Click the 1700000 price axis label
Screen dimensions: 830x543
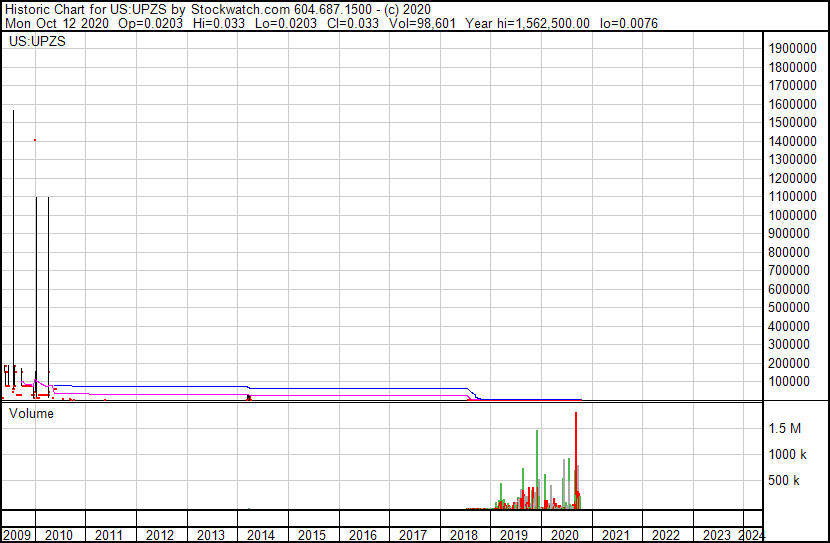click(x=793, y=85)
